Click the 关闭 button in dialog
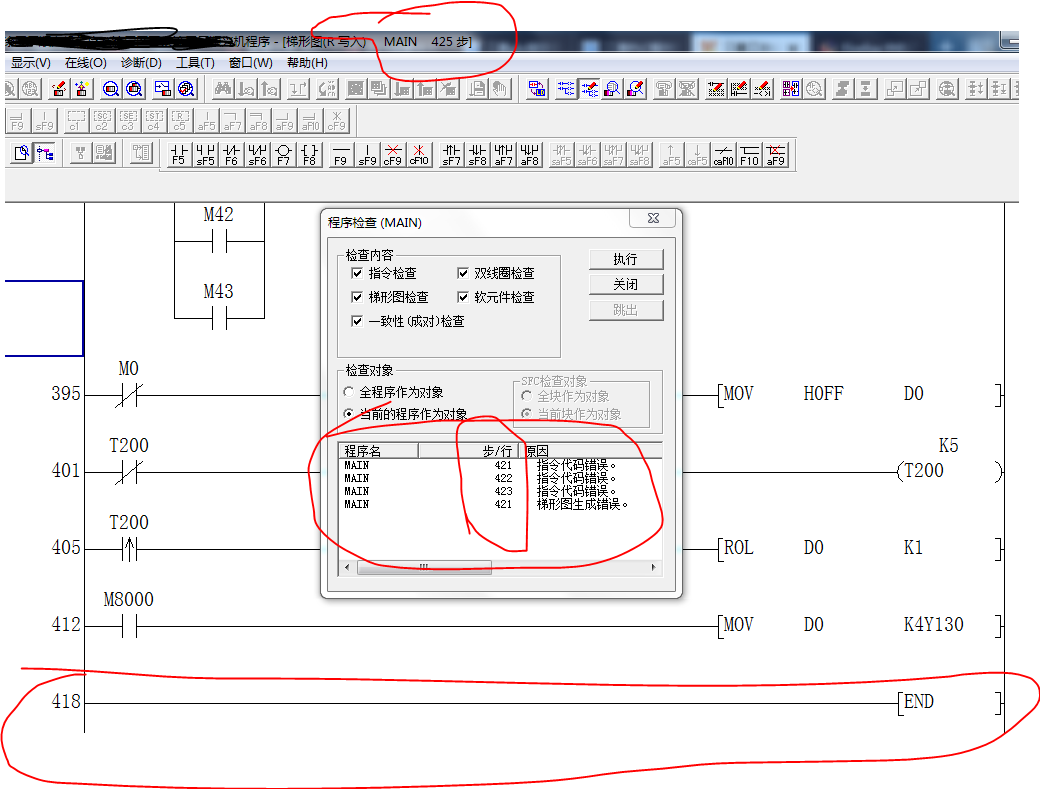1040x789 pixels. (x=626, y=285)
